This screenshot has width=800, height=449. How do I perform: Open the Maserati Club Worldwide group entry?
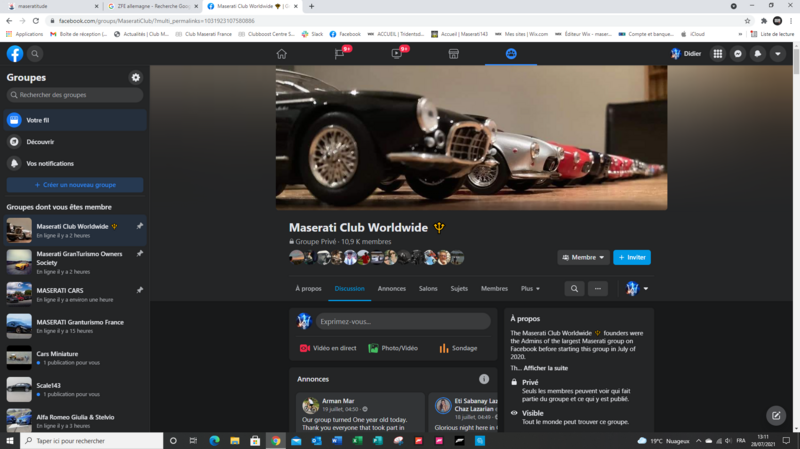(75, 230)
